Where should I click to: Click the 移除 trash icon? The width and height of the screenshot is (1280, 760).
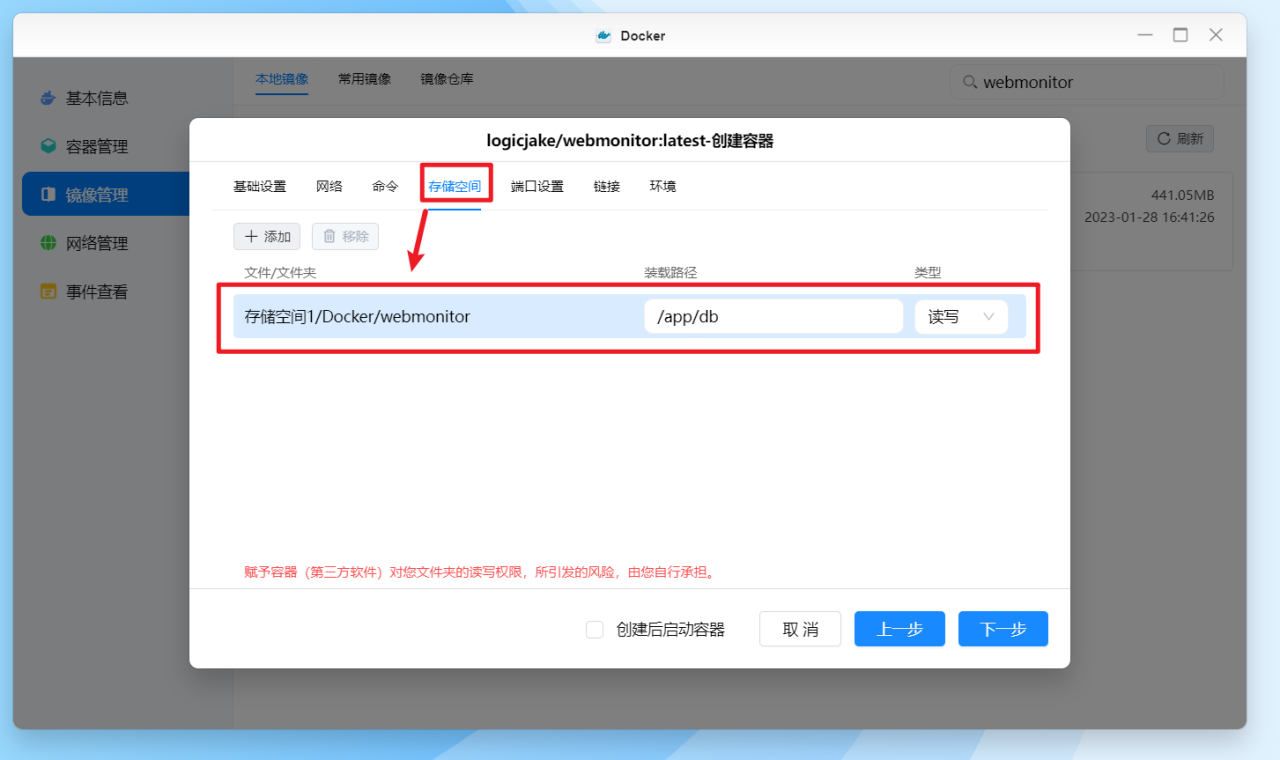point(331,236)
